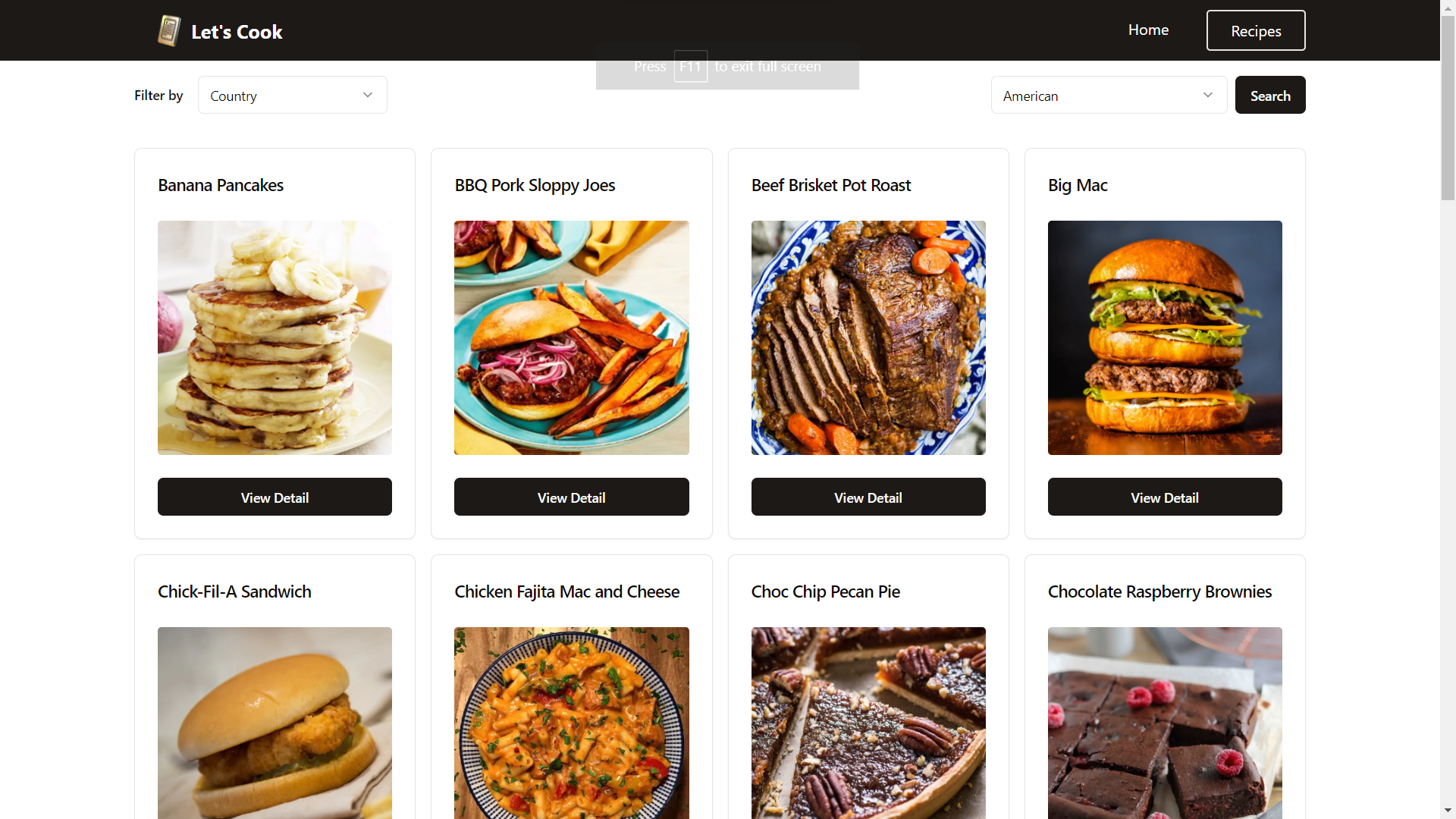The image size is (1456, 819).
Task: Navigate to the Recipes menu tab
Action: [x=1255, y=30]
